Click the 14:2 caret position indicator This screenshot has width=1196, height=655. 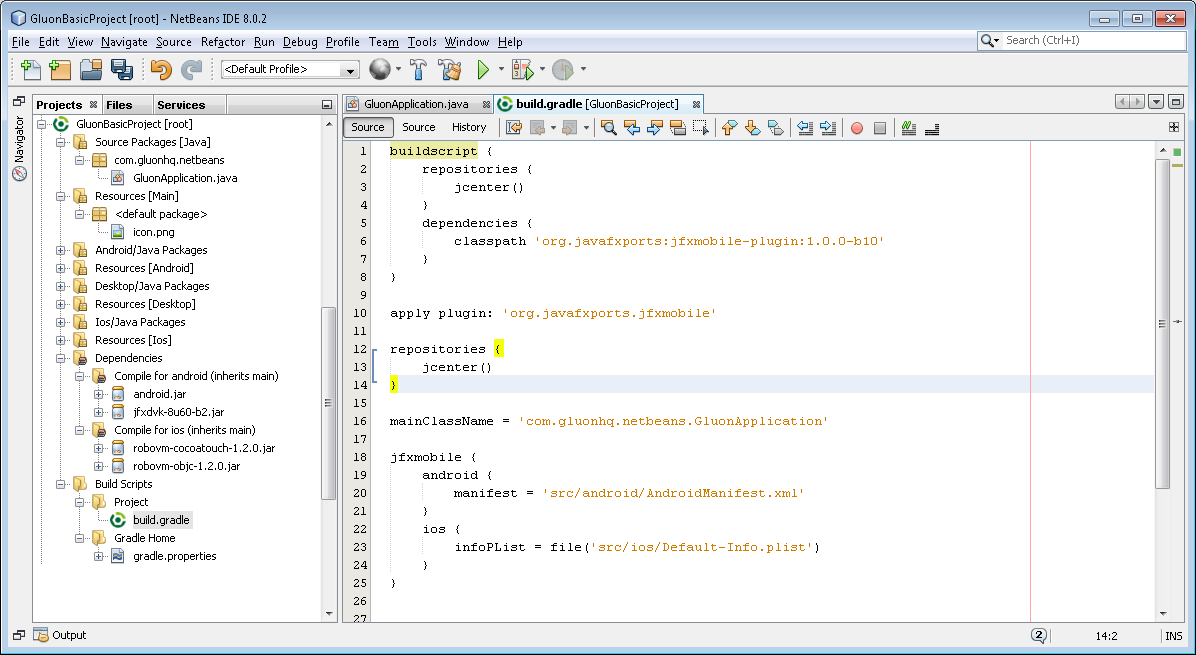pyautogui.click(x=1106, y=636)
